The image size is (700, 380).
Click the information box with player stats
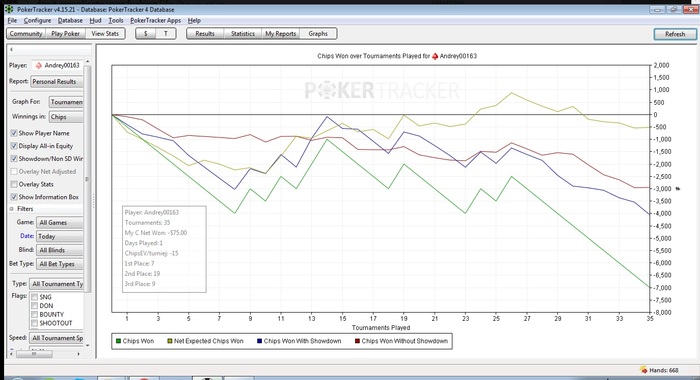(164, 249)
